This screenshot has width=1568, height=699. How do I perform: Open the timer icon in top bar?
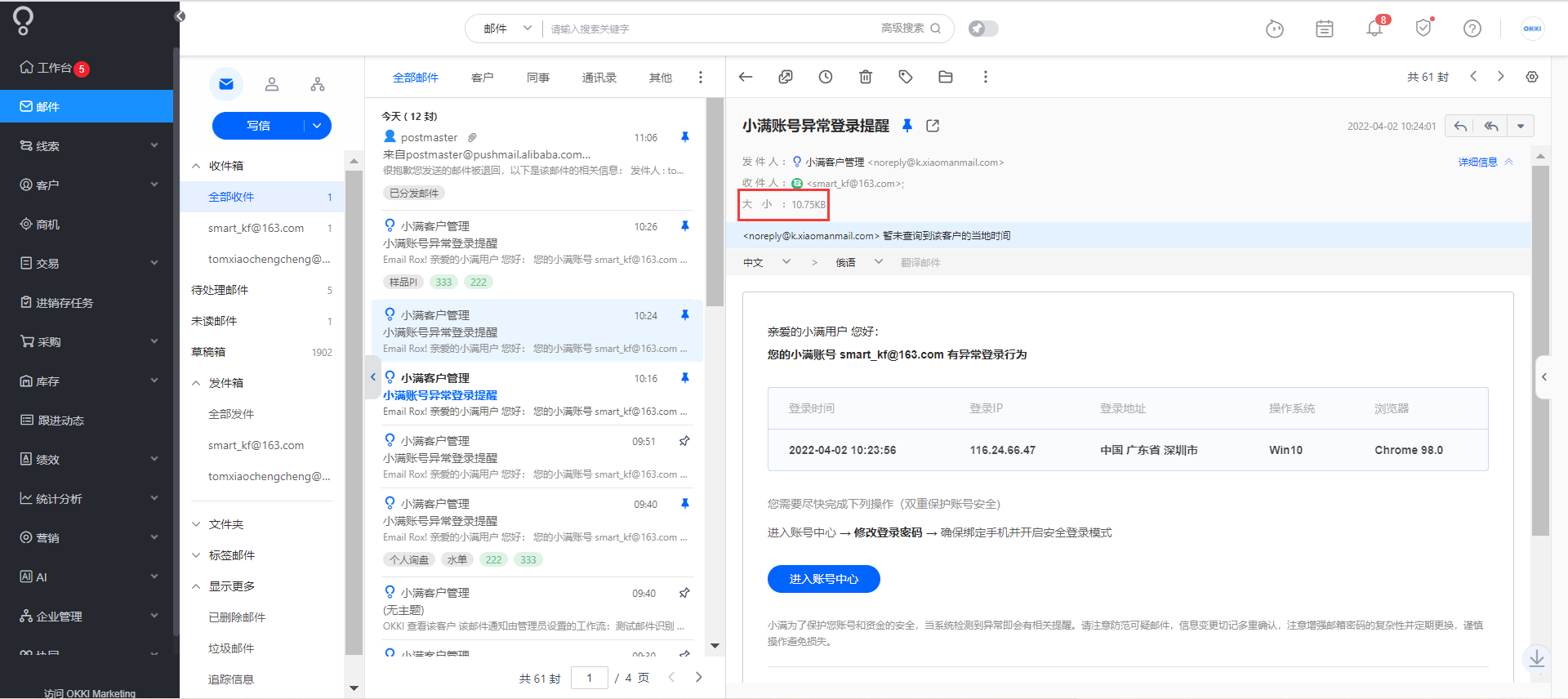tap(1274, 29)
